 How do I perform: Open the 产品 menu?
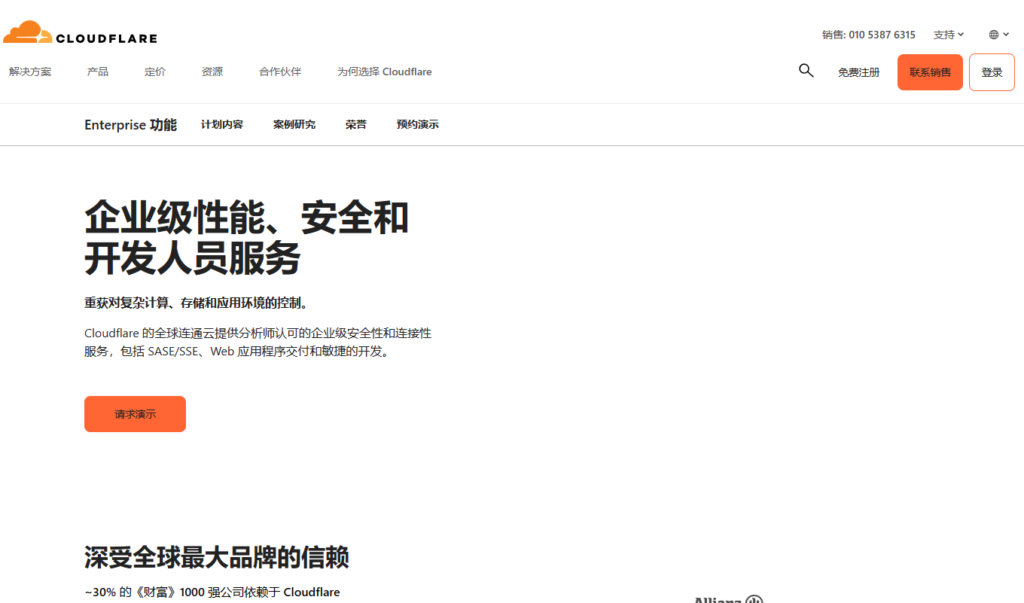point(98,72)
